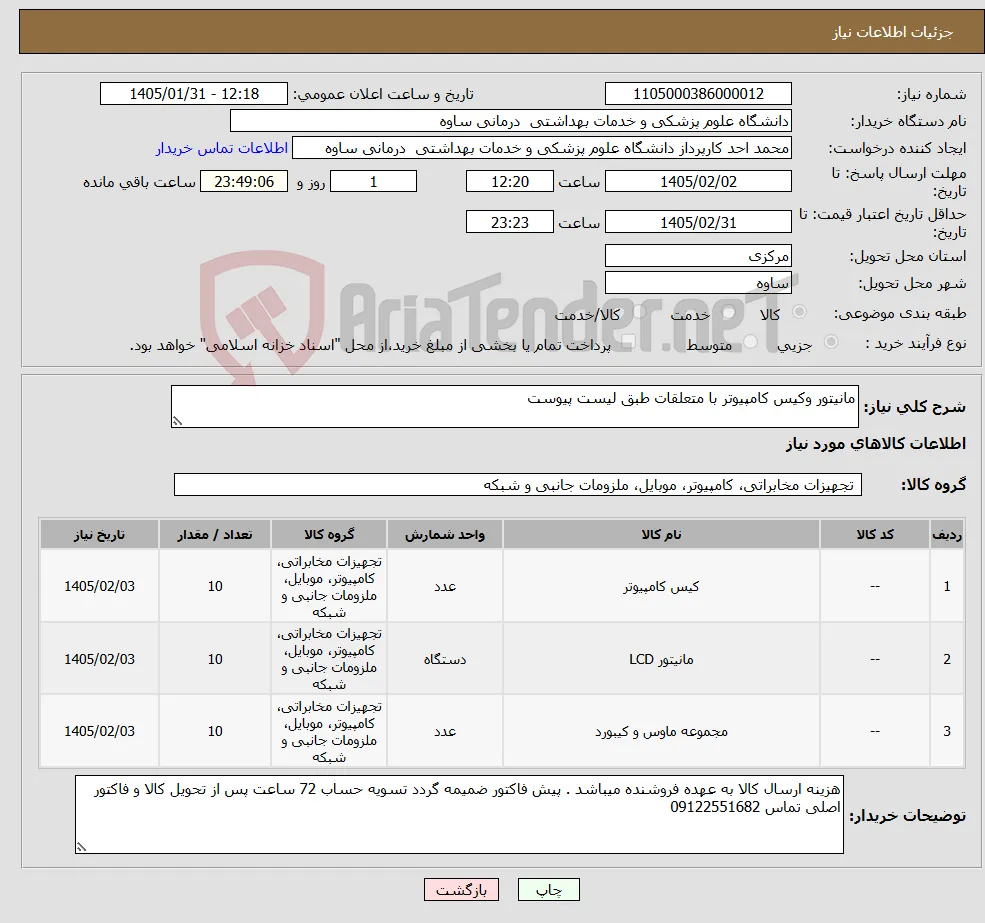The image size is (985, 923).
Task: Select the کالا radio button
Action: pos(800,312)
